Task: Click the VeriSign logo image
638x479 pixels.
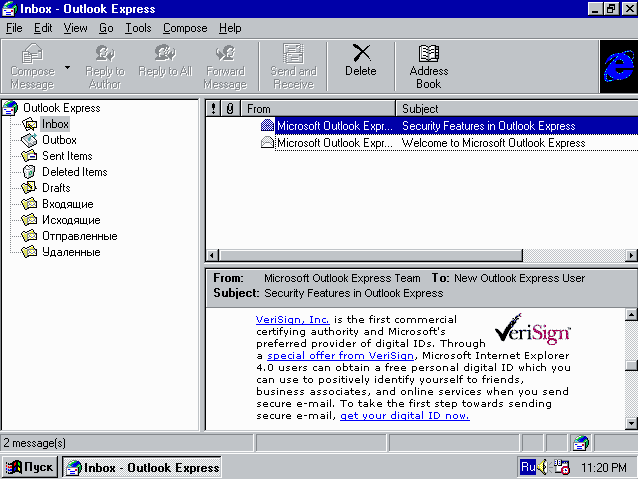Action: click(x=533, y=328)
